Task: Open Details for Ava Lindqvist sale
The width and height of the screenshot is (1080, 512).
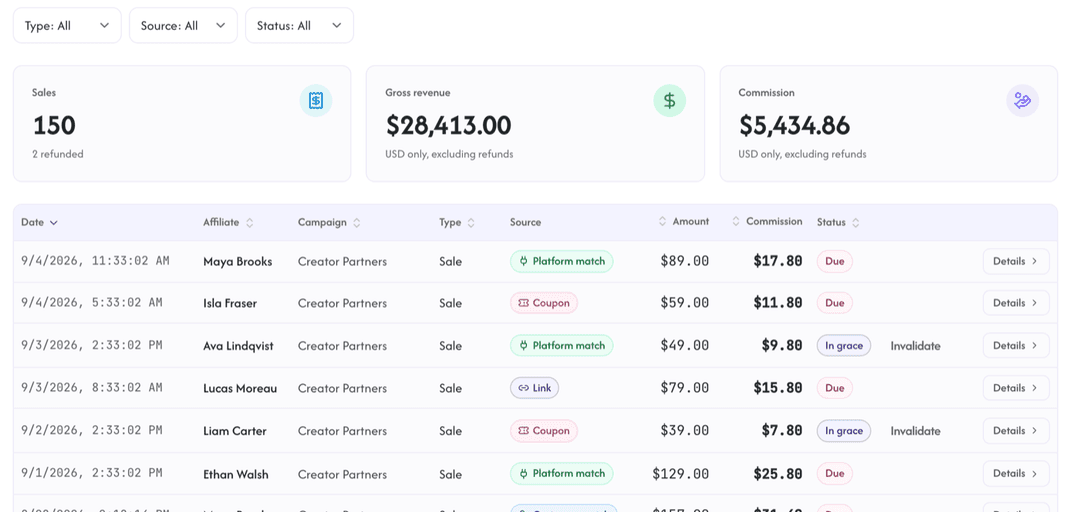Action: point(1015,345)
